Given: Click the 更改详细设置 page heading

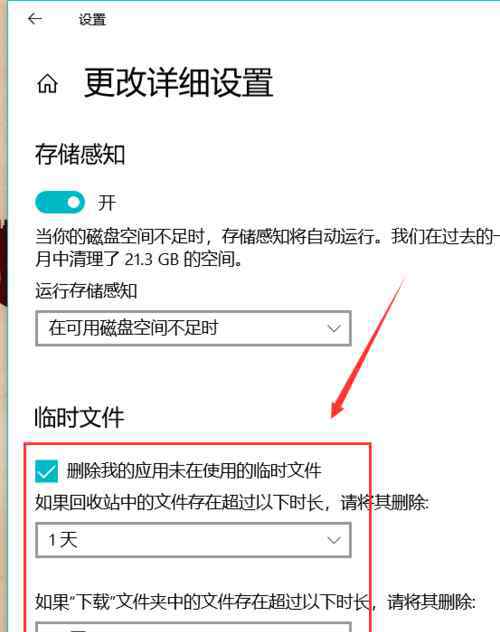Looking at the screenshot, I should tap(179, 83).
